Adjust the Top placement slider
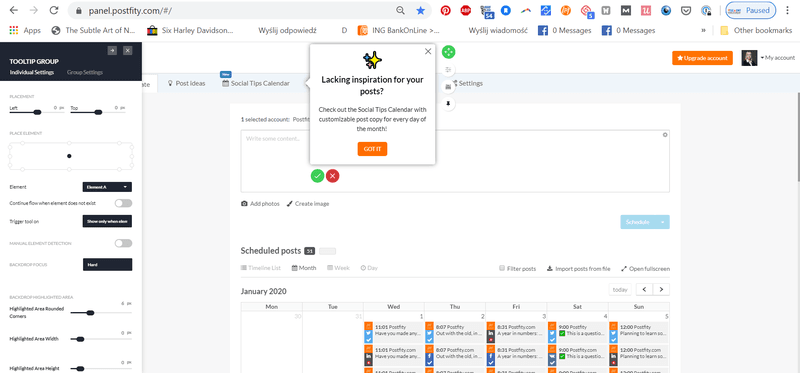The image size is (800, 373). click(x=98, y=112)
